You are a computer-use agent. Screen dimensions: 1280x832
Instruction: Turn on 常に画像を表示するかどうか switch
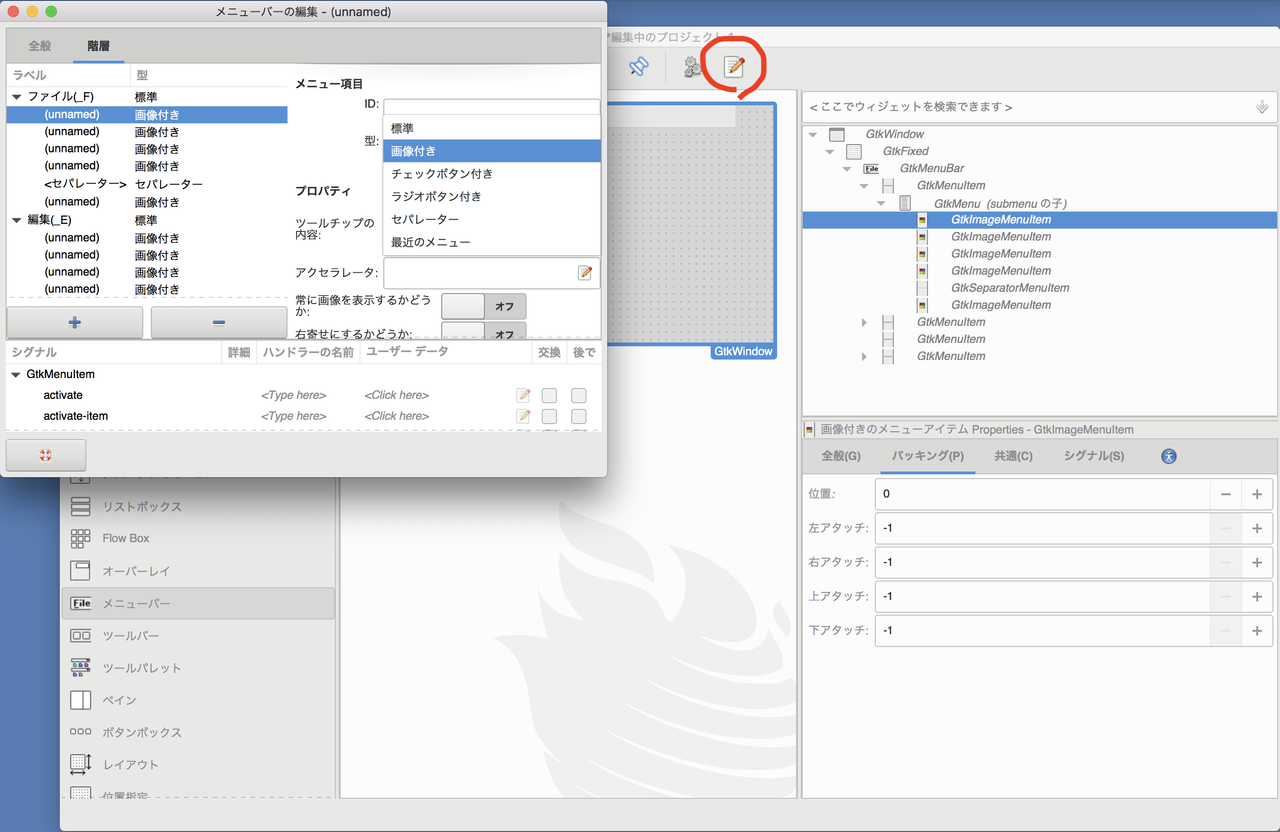pyautogui.click(x=483, y=306)
